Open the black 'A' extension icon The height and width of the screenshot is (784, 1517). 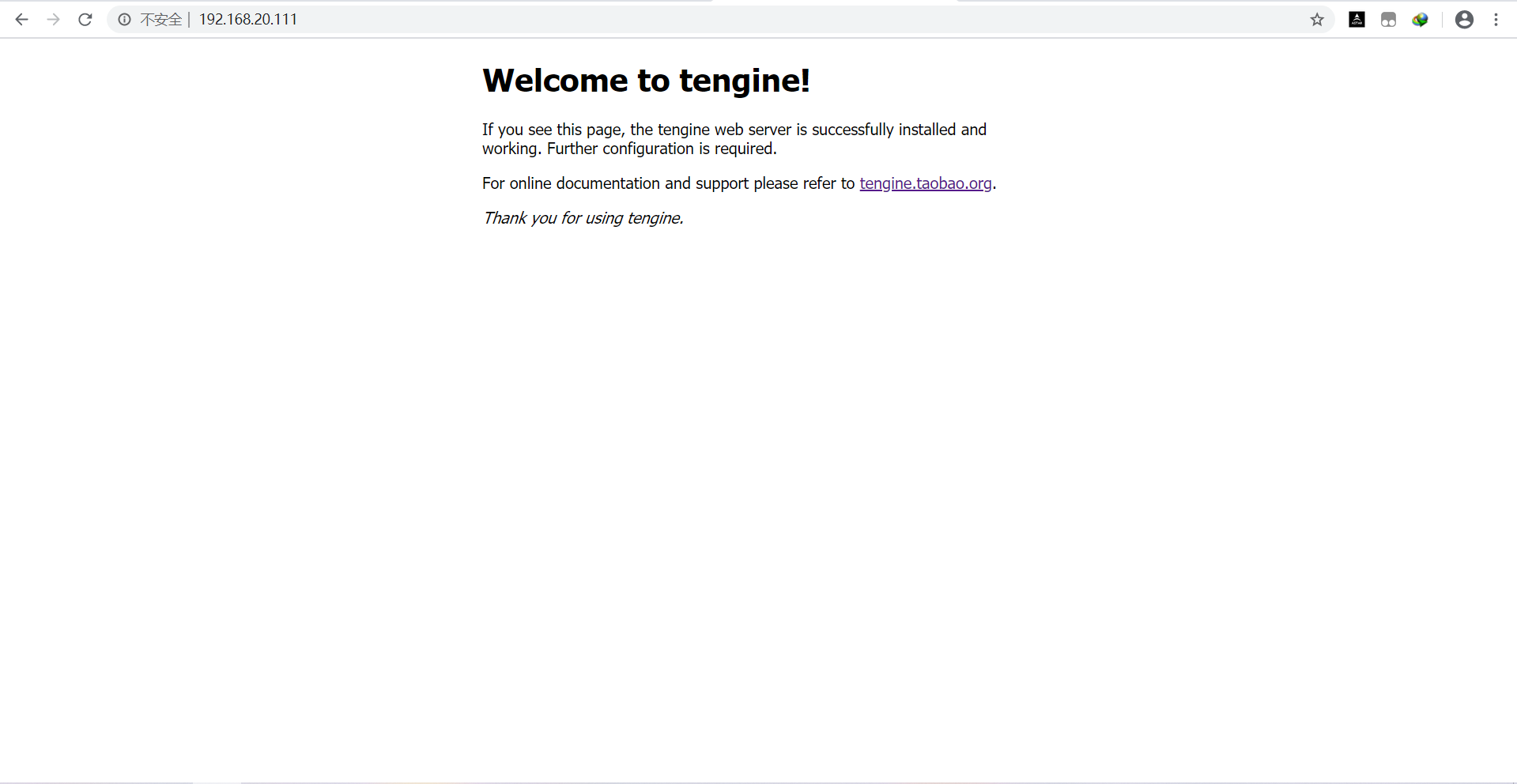(x=1357, y=20)
